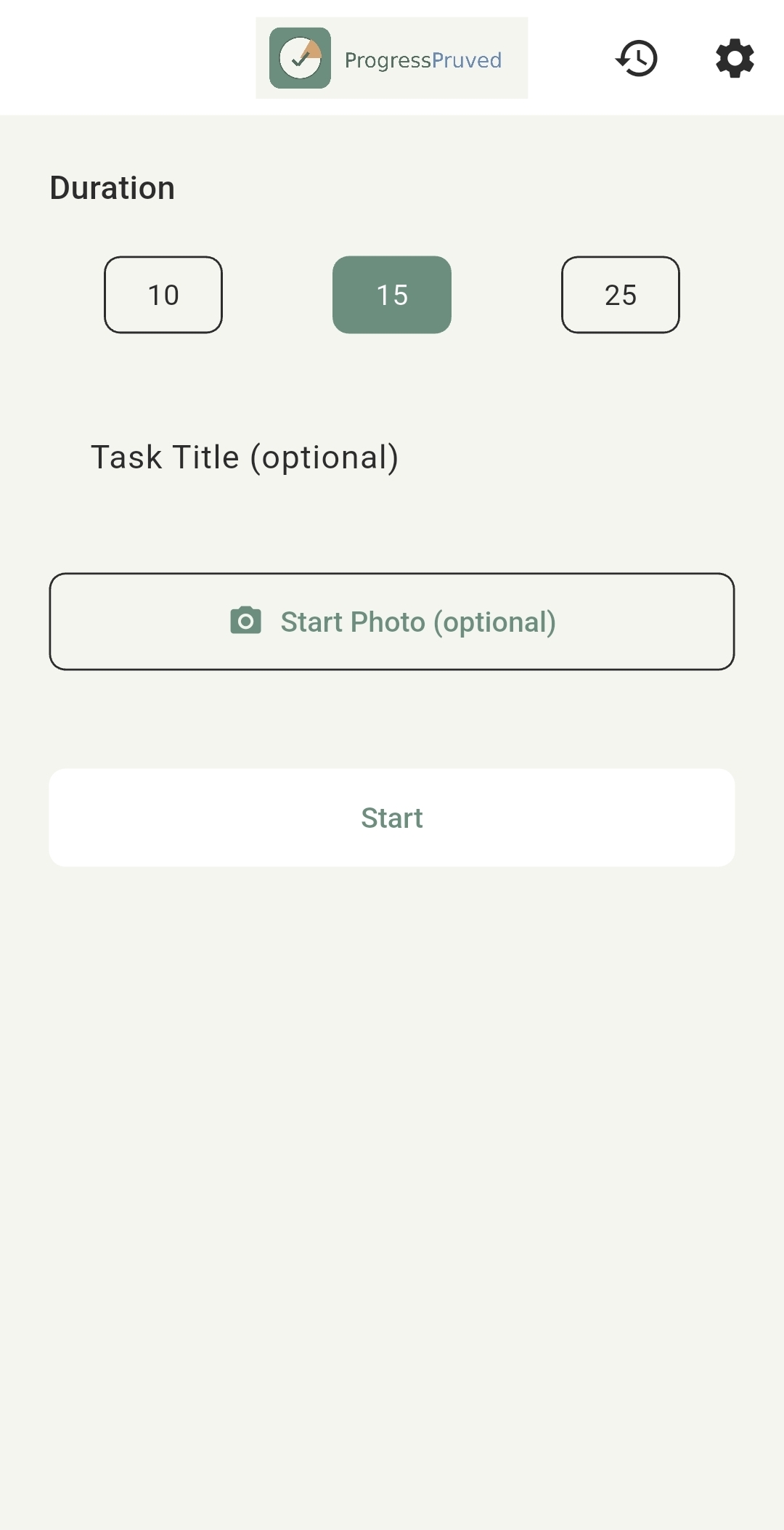View past sessions with the history icon
The height and width of the screenshot is (1530, 784).
pyautogui.click(x=637, y=58)
